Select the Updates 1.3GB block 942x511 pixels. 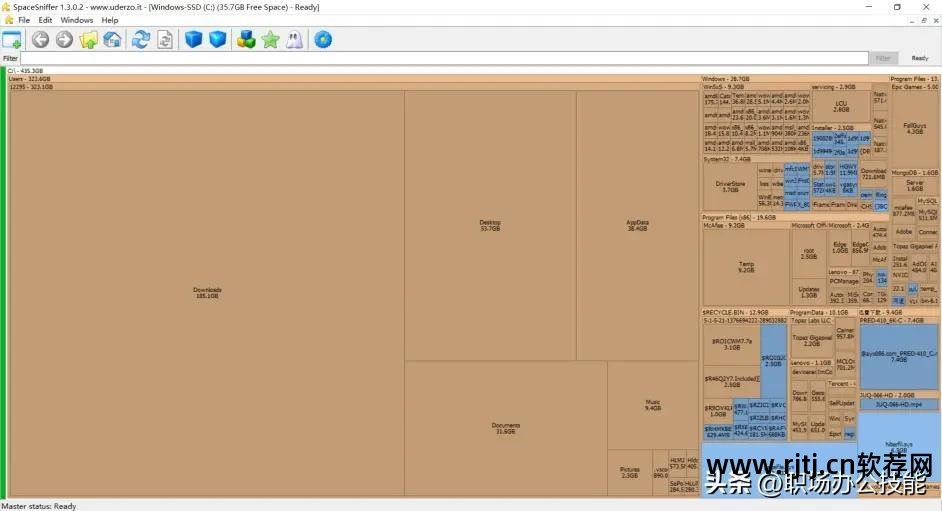point(809,292)
